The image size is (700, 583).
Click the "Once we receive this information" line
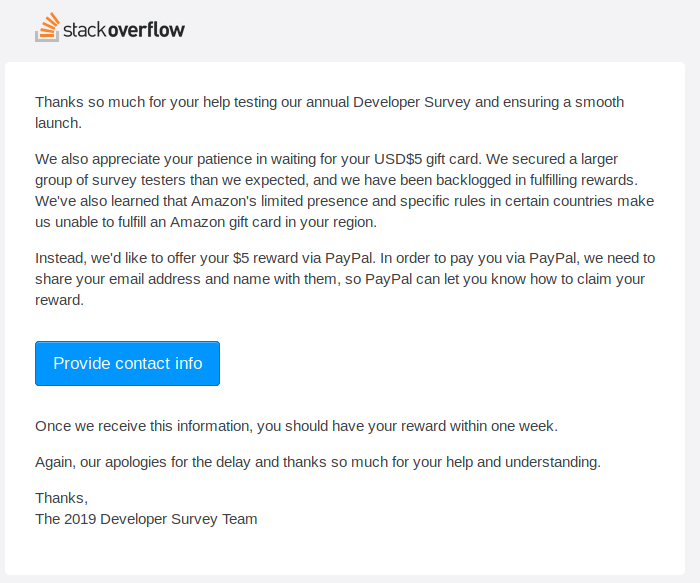click(144, 426)
